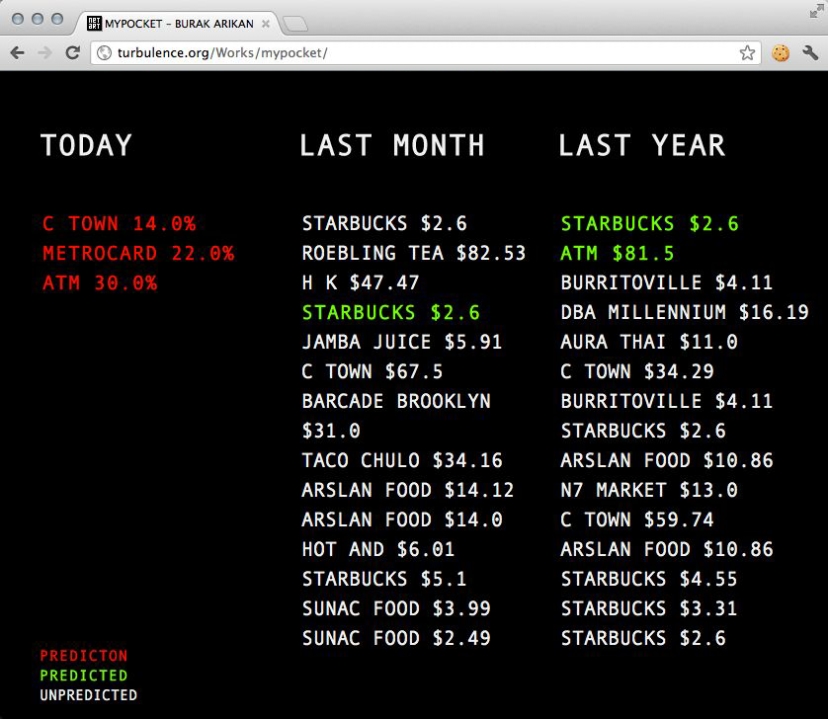Select the red METROCARD 22.0% prediction
The height and width of the screenshot is (719, 828).
(x=138, y=254)
